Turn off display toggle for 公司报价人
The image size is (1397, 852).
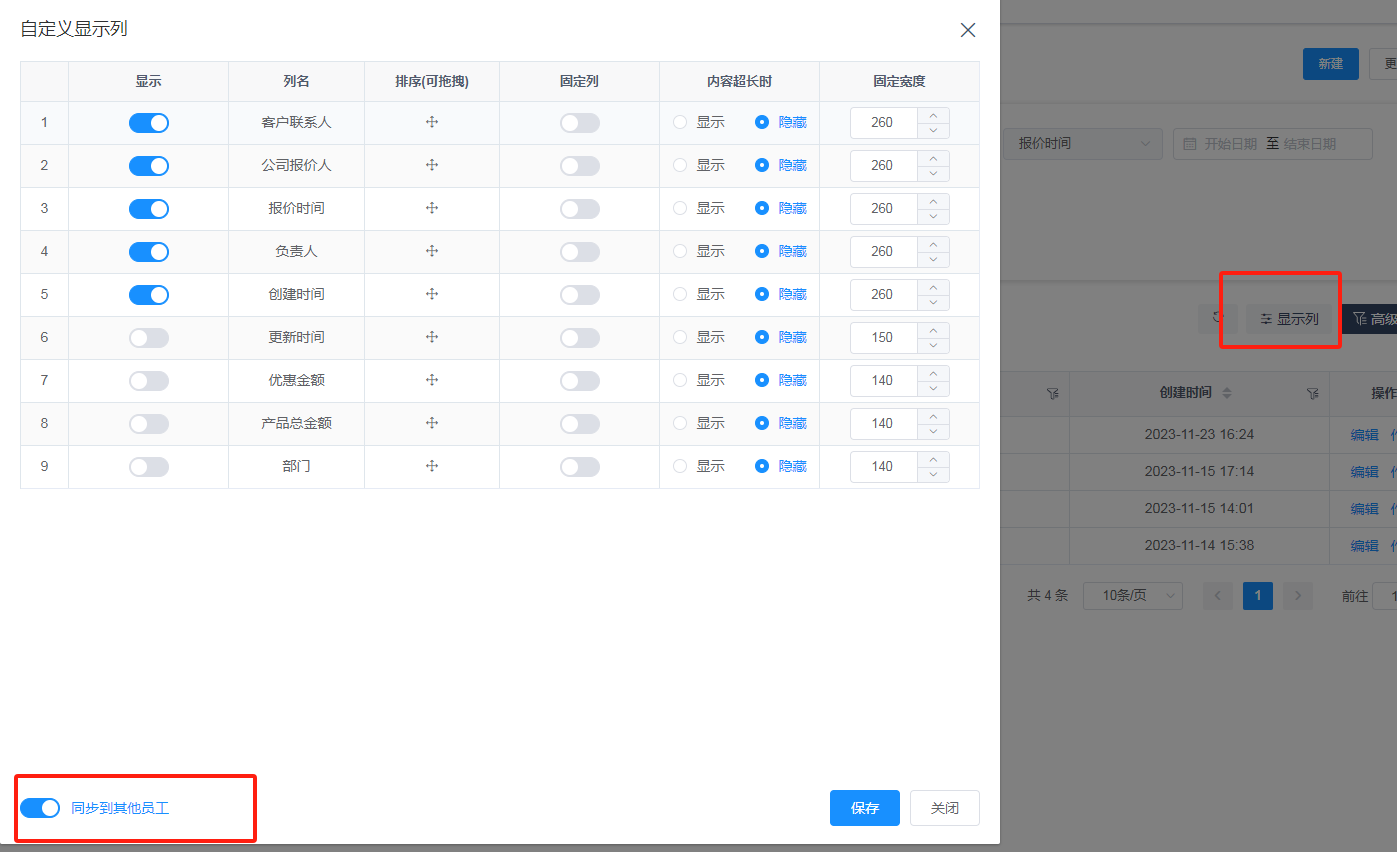[x=149, y=166]
